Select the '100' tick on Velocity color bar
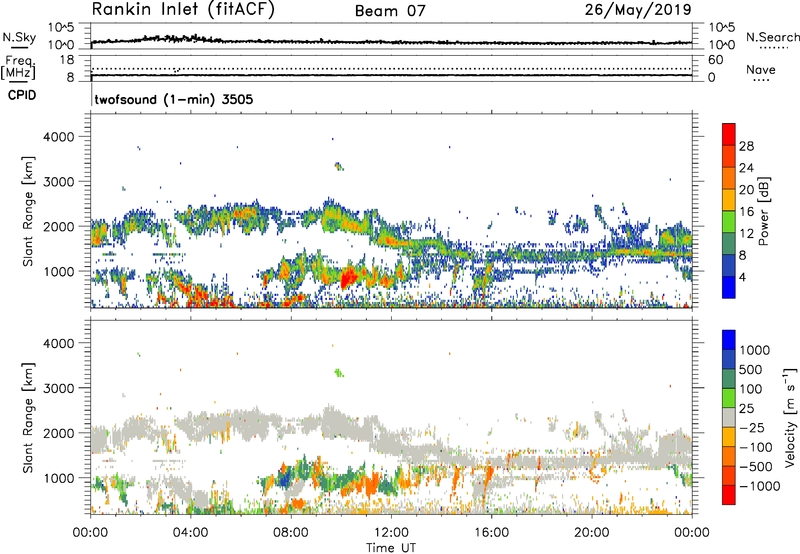The width and height of the screenshot is (800, 554). point(750,389)
